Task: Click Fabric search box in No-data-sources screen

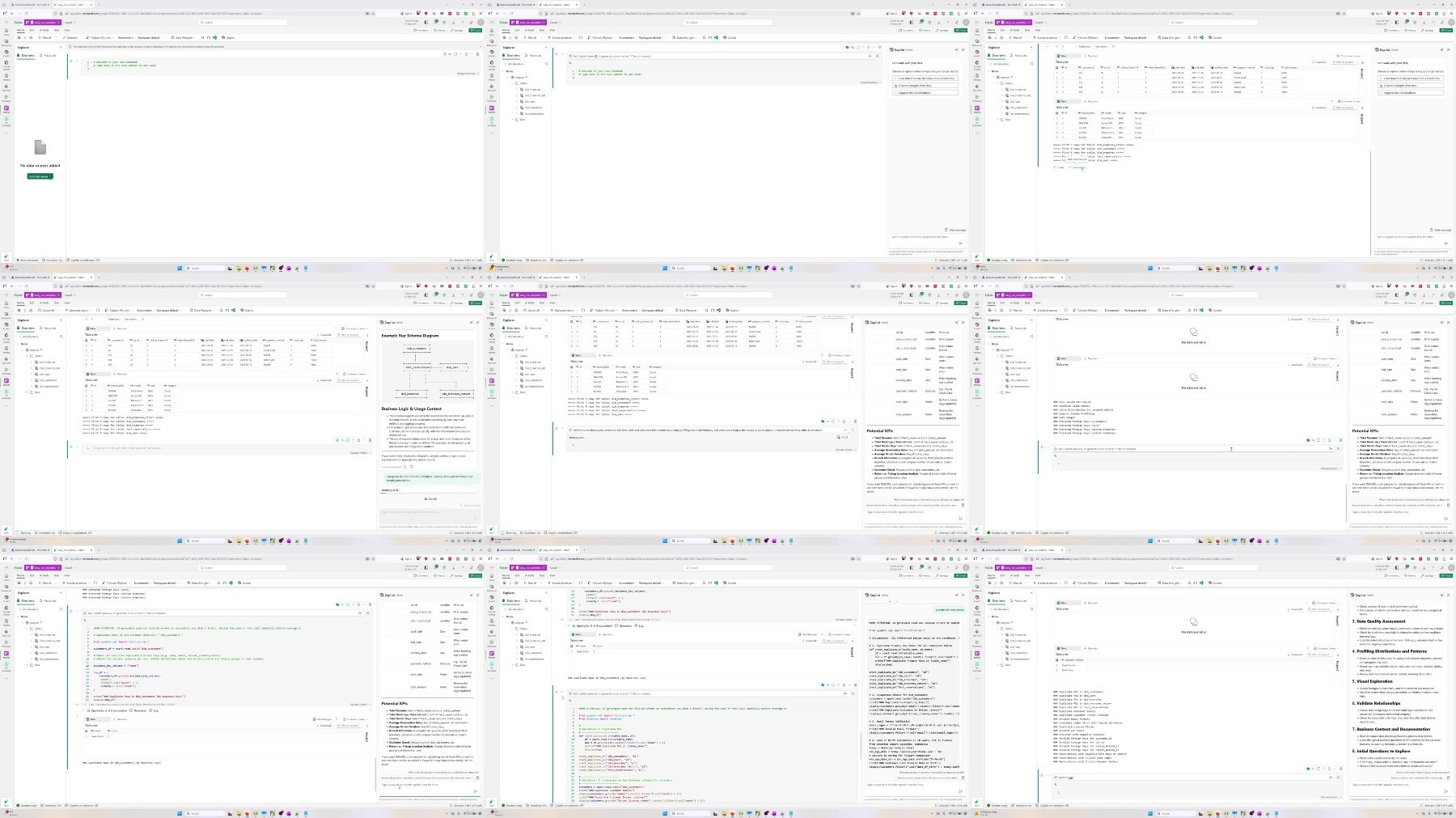Action: click(x=243, y=22)
